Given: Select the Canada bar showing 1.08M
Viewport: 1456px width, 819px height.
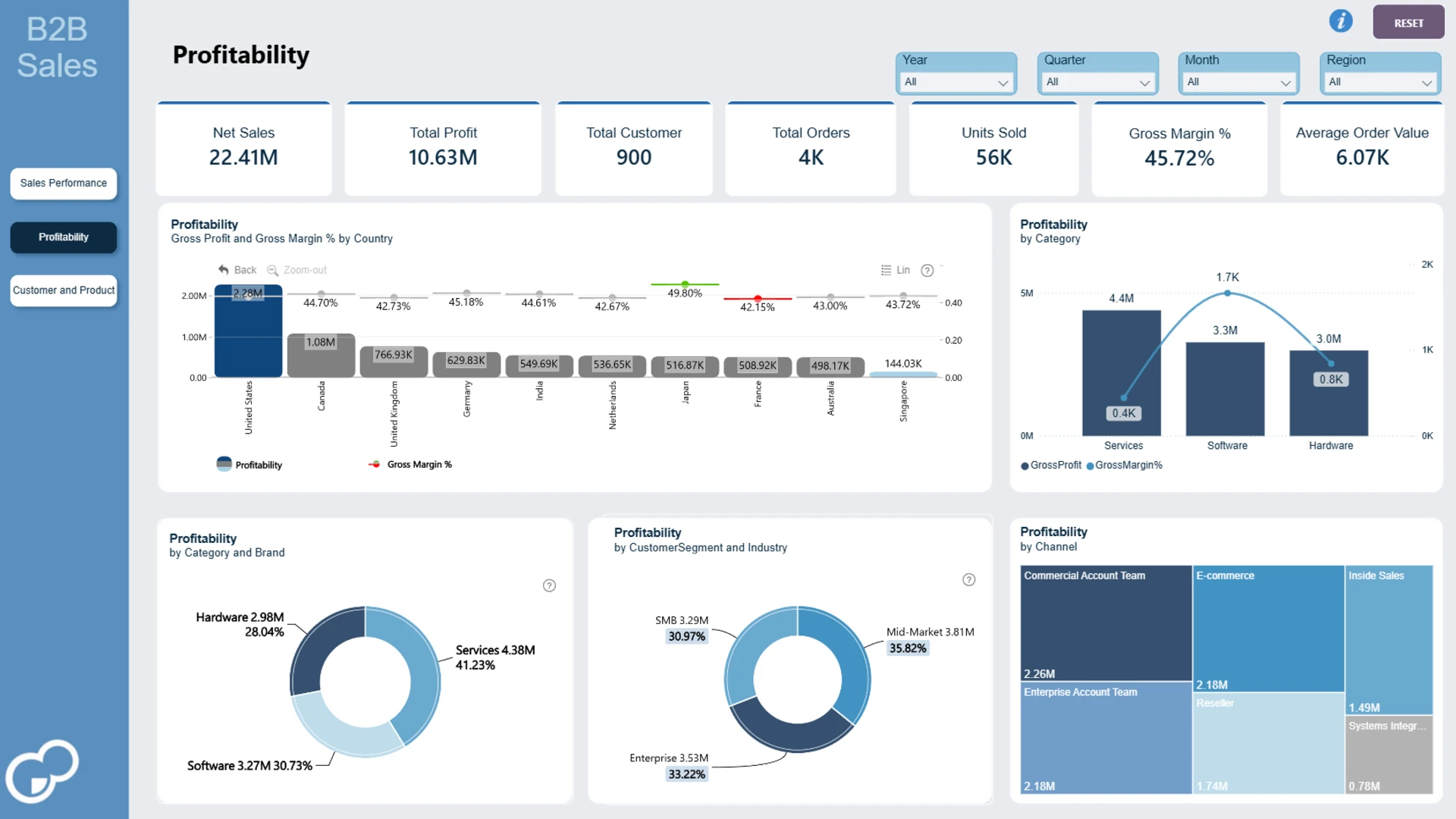Looking at the screenshot, I should tap(321, 355).
